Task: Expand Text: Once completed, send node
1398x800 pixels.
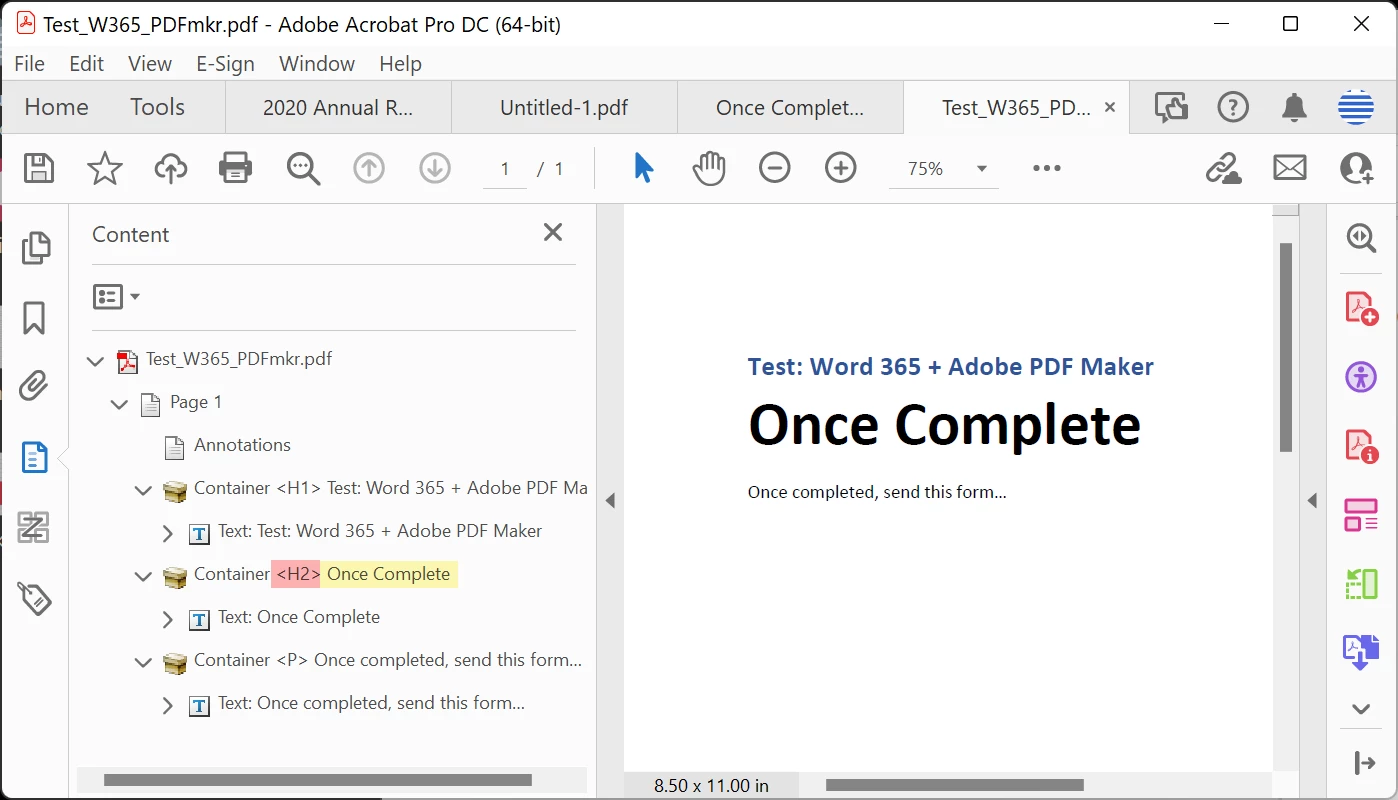Action: 168,705
